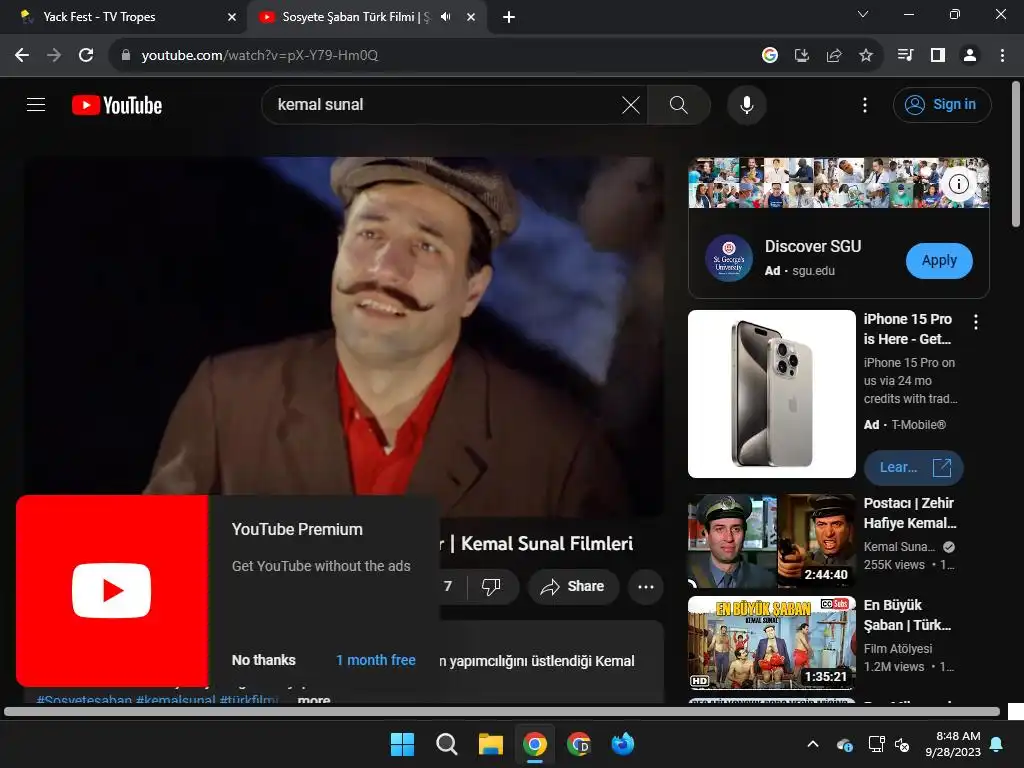Viewport: 1024px width, 768px height.
Task: Go to YouTube home via logo
Action: pos(117,105)
